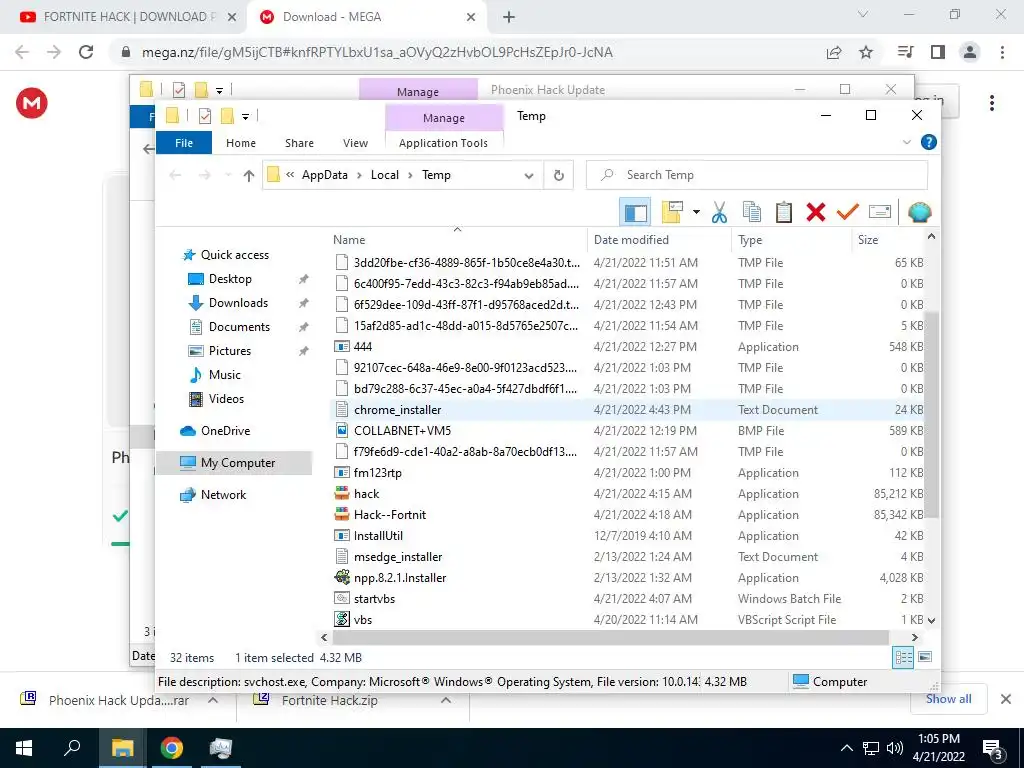The height and width of the screenshot is (768, 1024).
Task: Open the recent locations dropdown arrow
Action: click(228, 175)
